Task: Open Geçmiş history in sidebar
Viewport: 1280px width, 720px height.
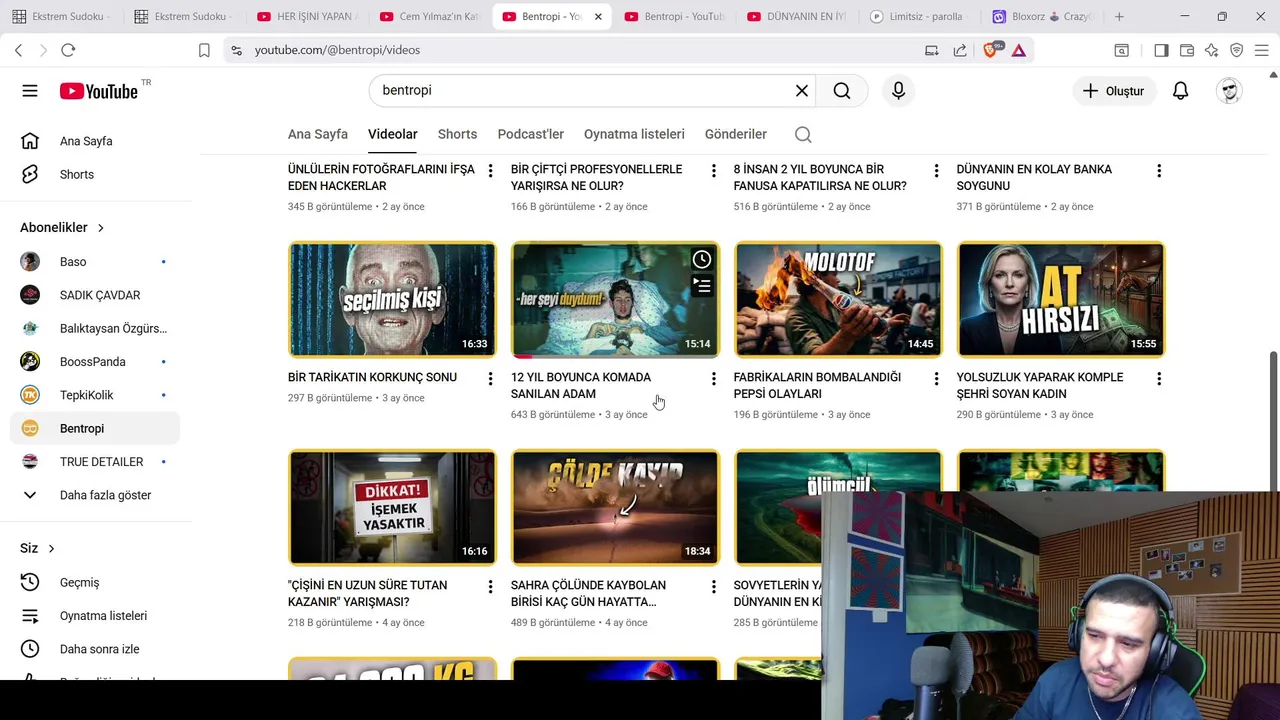Action: pos(95,582)
